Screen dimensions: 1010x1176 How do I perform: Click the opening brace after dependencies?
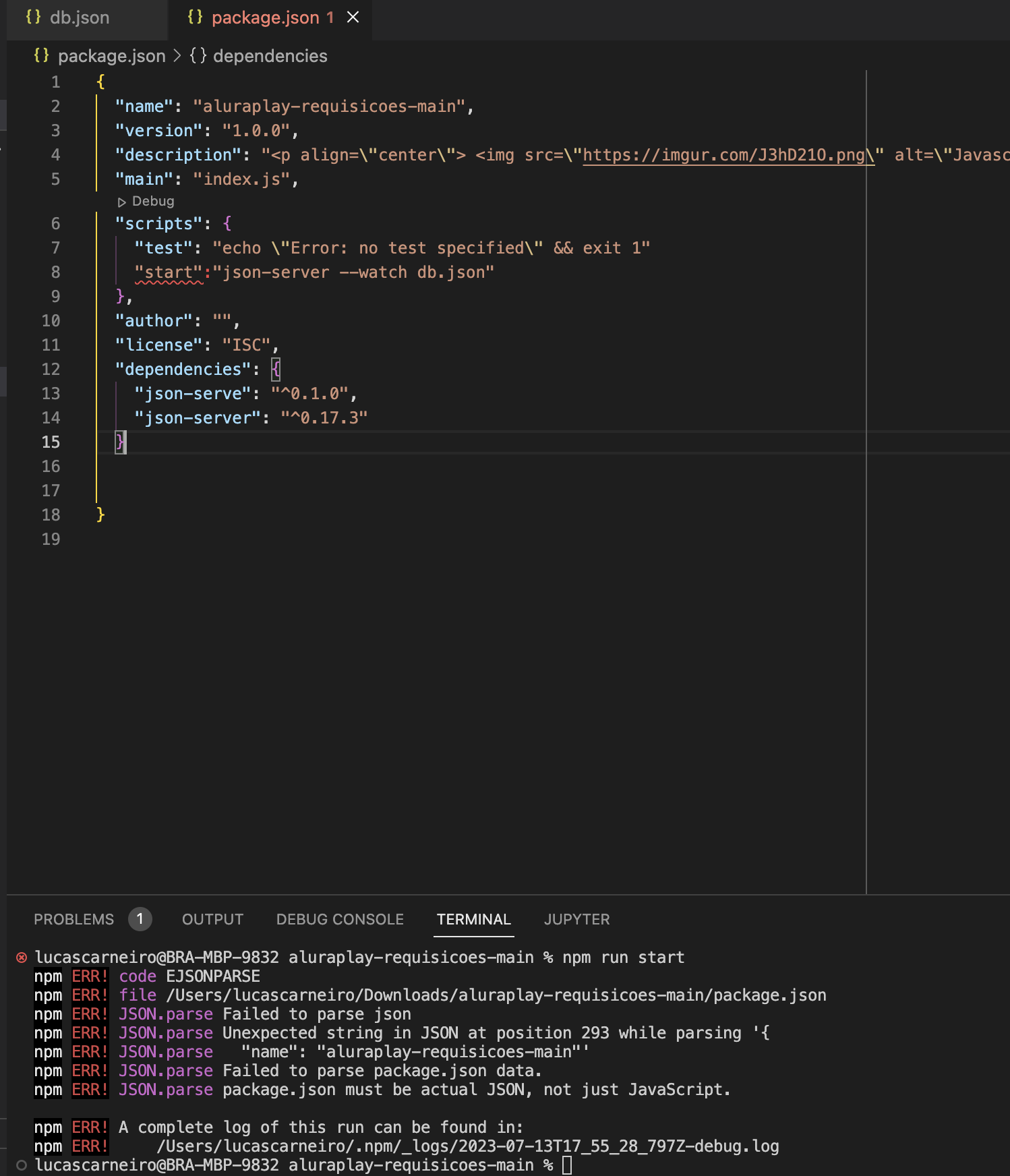[276, 370]
